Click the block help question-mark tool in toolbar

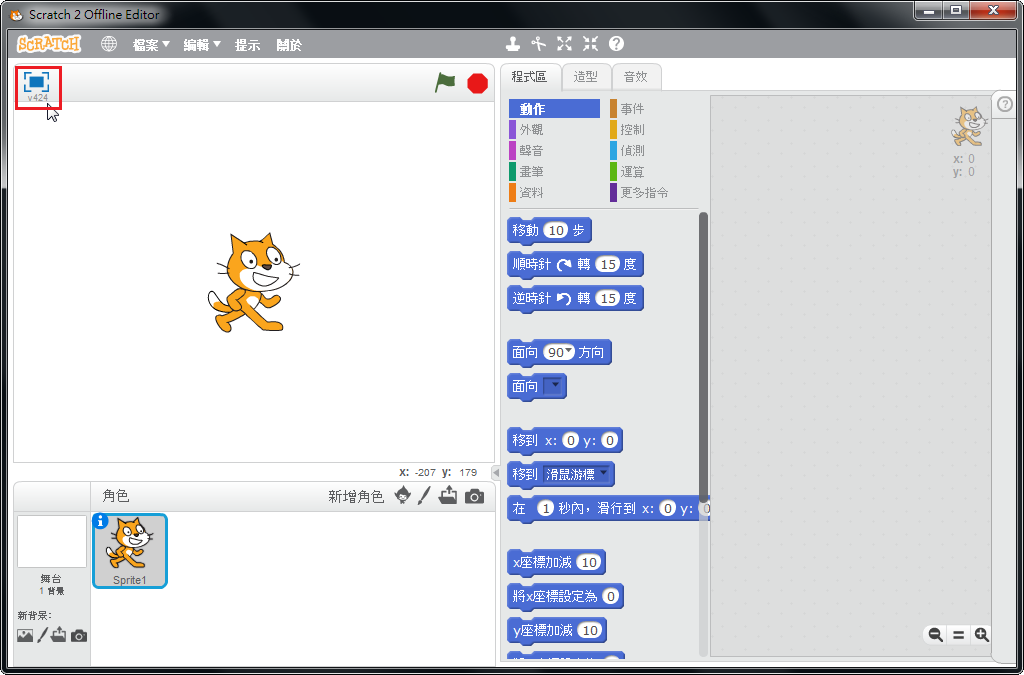(616, 44)
